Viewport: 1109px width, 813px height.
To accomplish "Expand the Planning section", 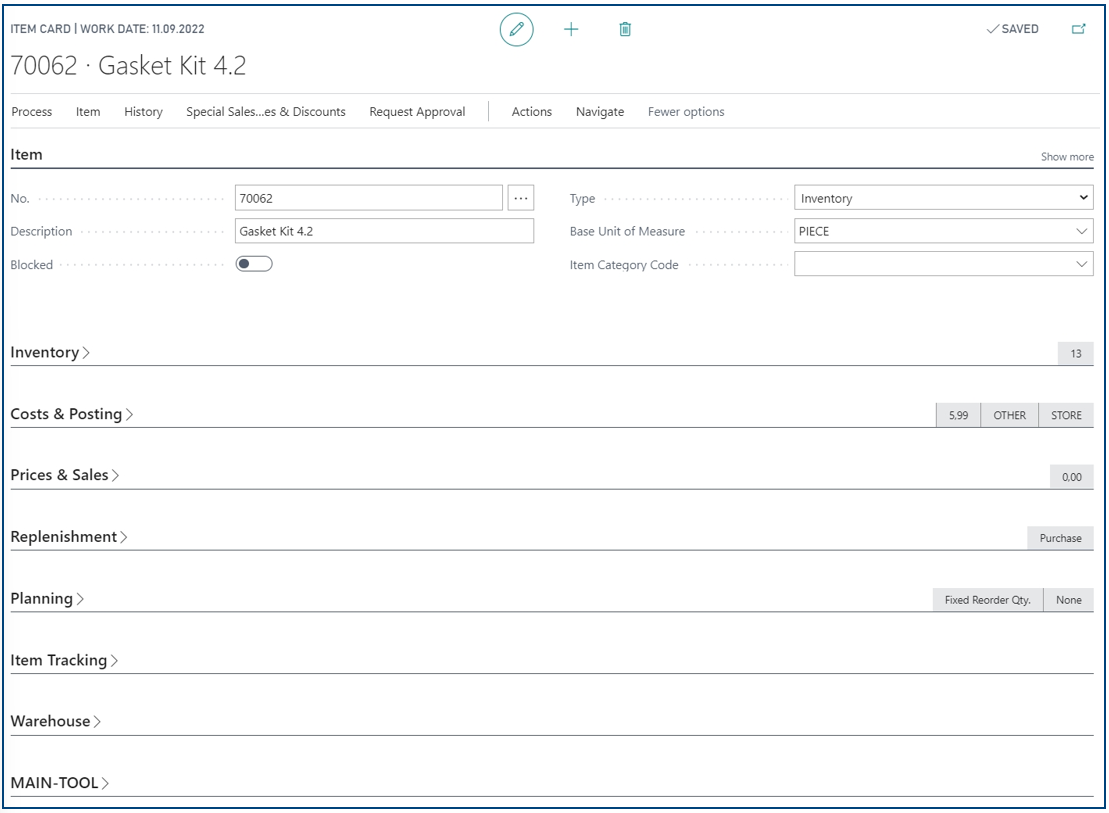I will pos(47,599).
